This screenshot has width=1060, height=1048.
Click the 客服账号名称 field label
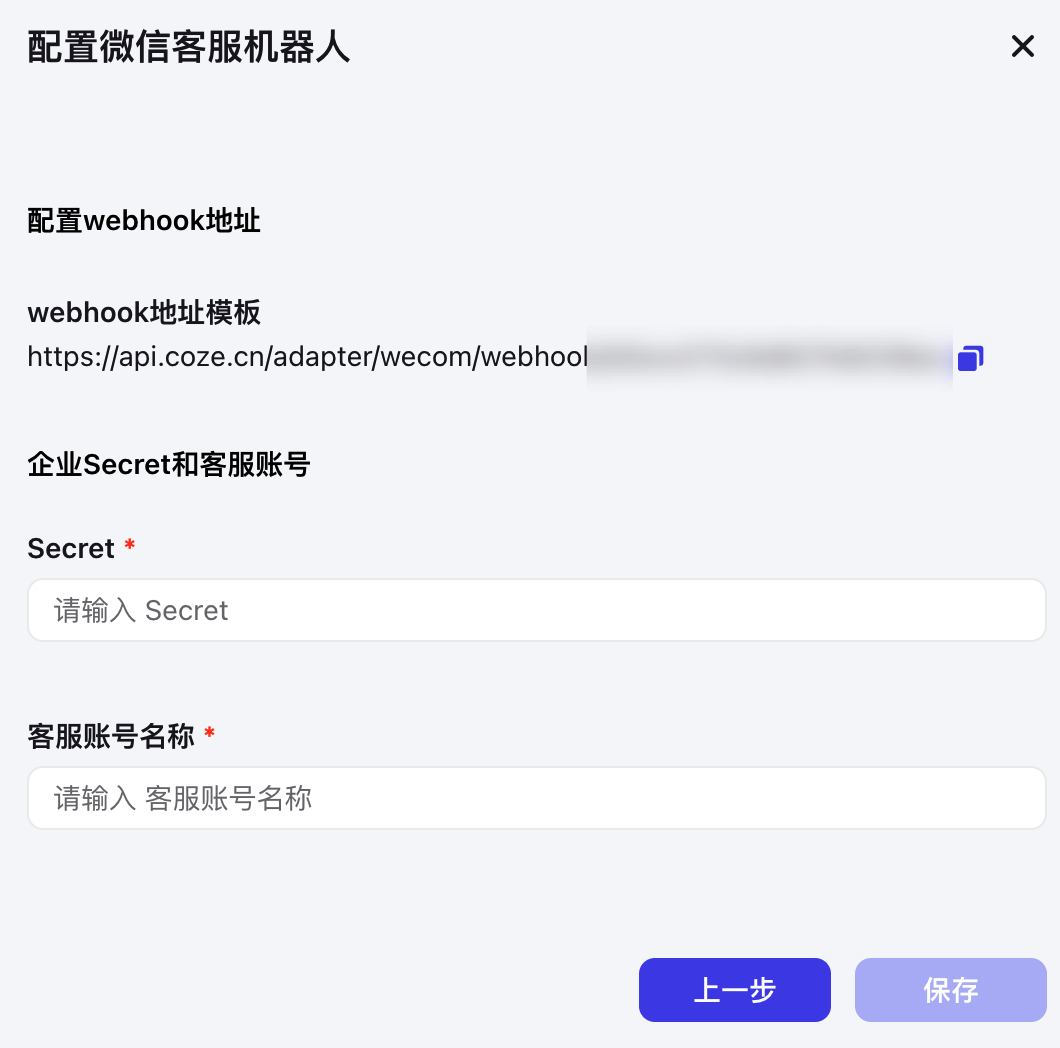(111, 736)
